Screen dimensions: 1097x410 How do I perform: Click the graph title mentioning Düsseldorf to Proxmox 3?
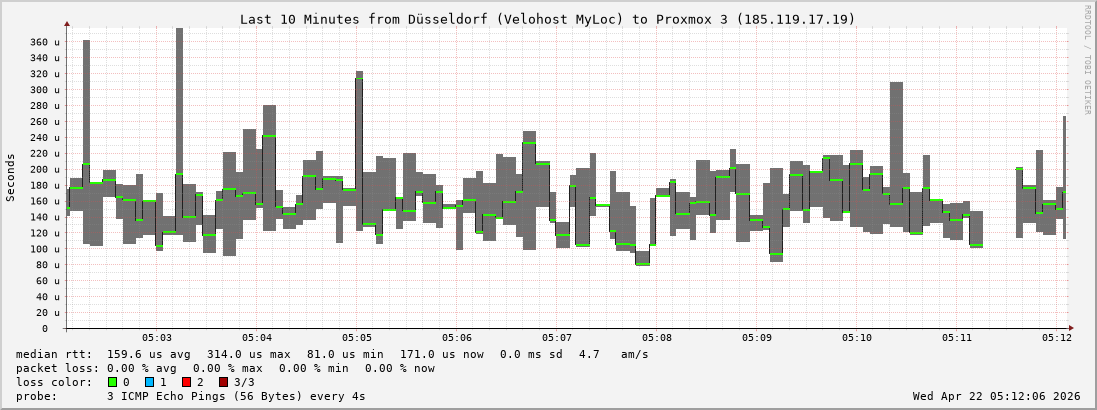click(x=548, y=19)
